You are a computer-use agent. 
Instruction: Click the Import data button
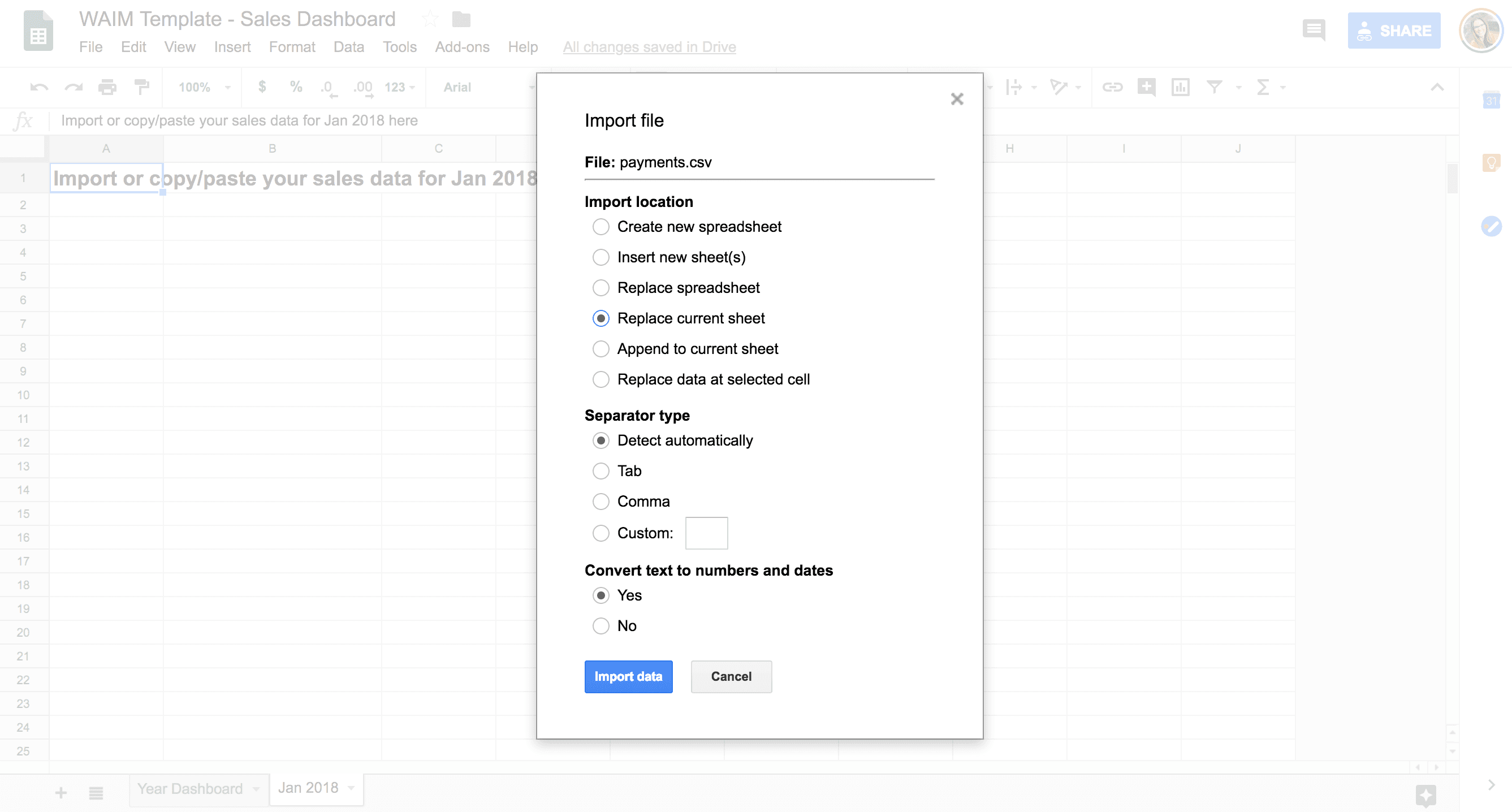(628, 676)
